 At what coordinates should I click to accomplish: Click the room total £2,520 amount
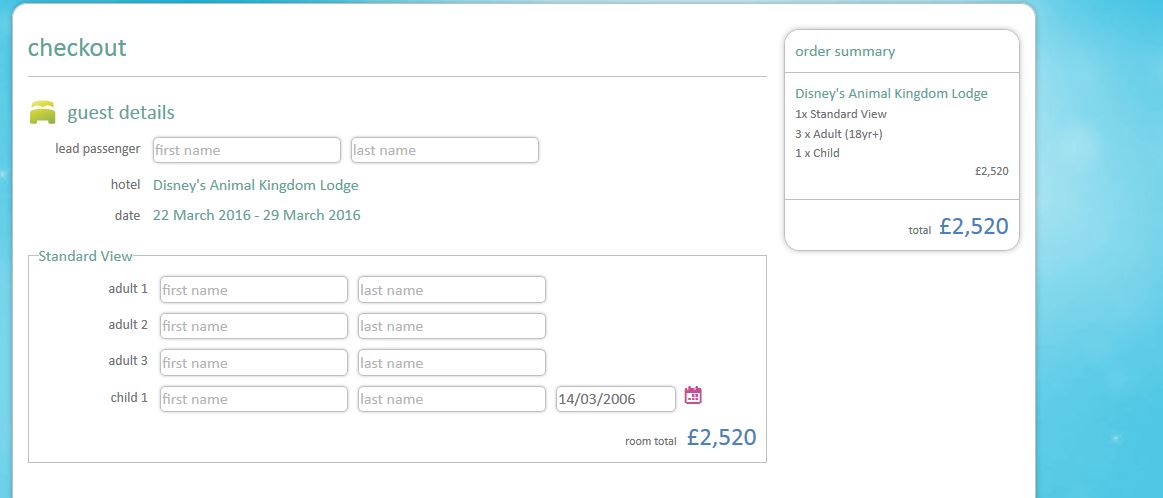coord(721,437)
